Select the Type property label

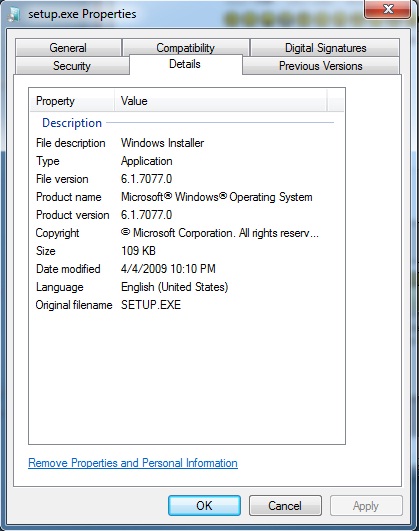[x=48, y=161]
